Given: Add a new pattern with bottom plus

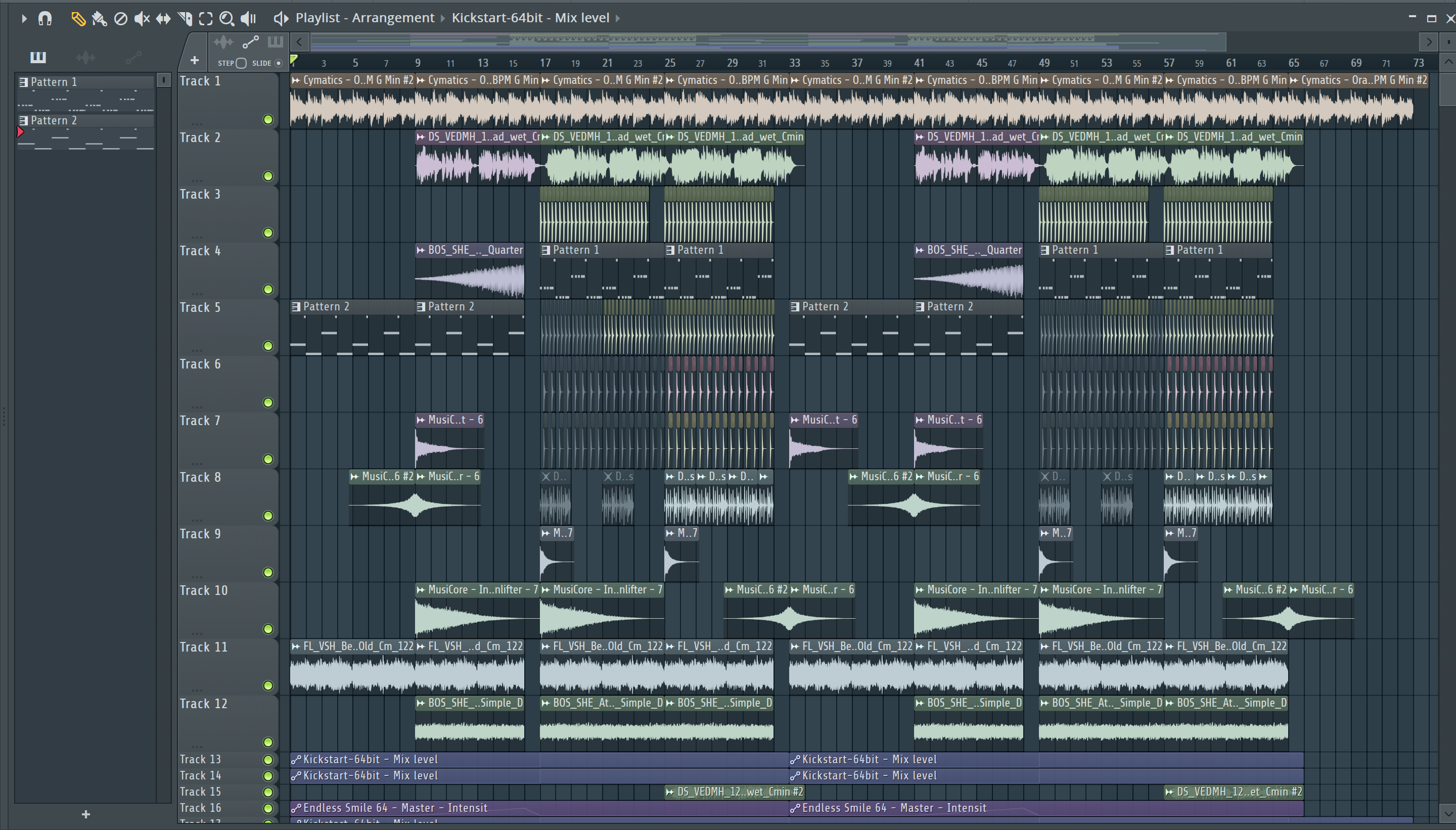Looking at the screenshot, I should coord(86,814).
